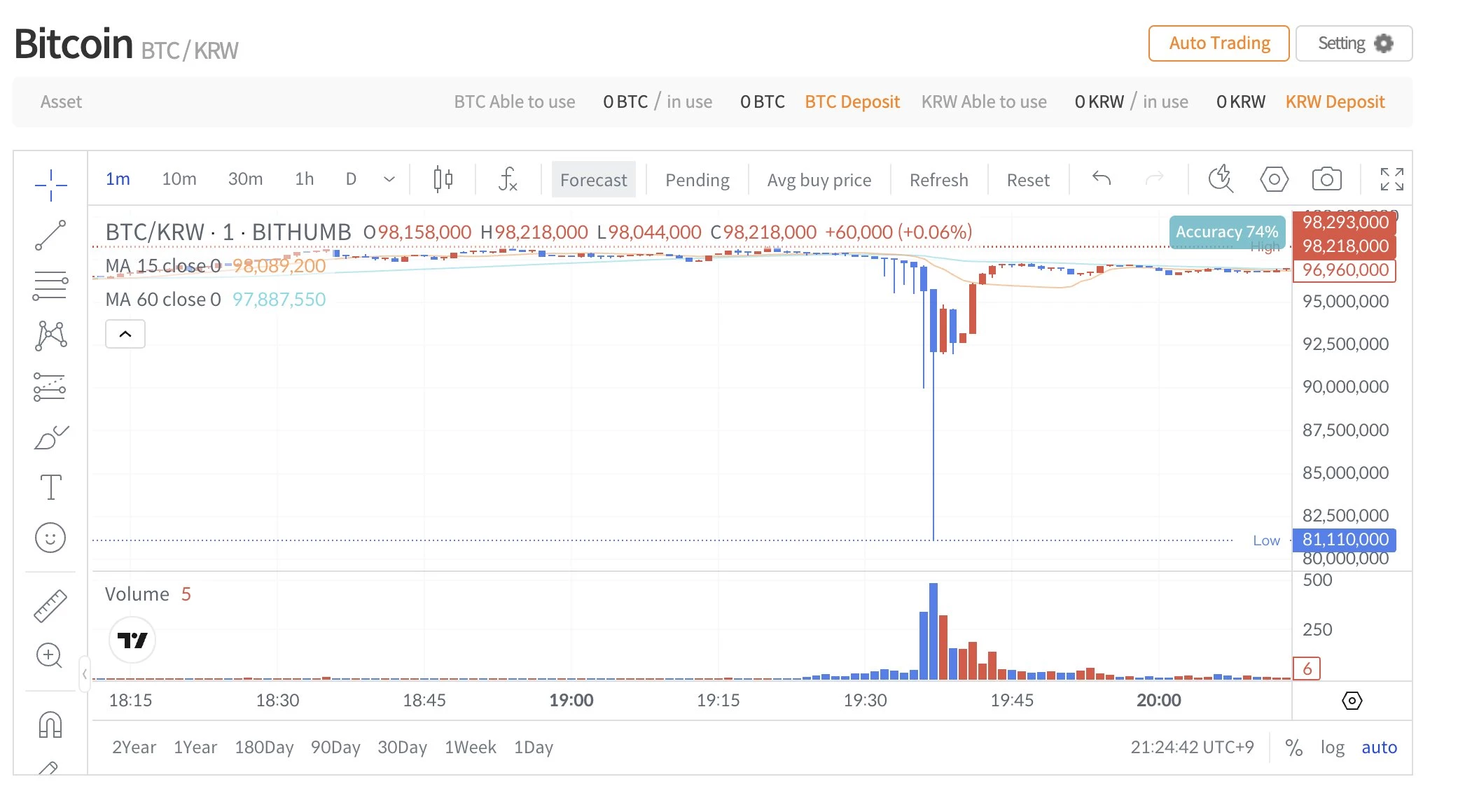Toggle percentage scale with % button

point(1294,747)
